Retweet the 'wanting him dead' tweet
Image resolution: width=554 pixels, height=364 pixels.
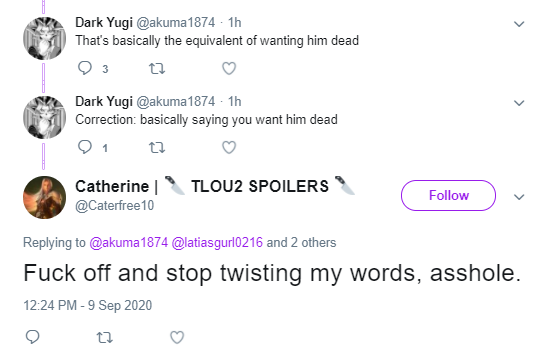coord(157,68)
